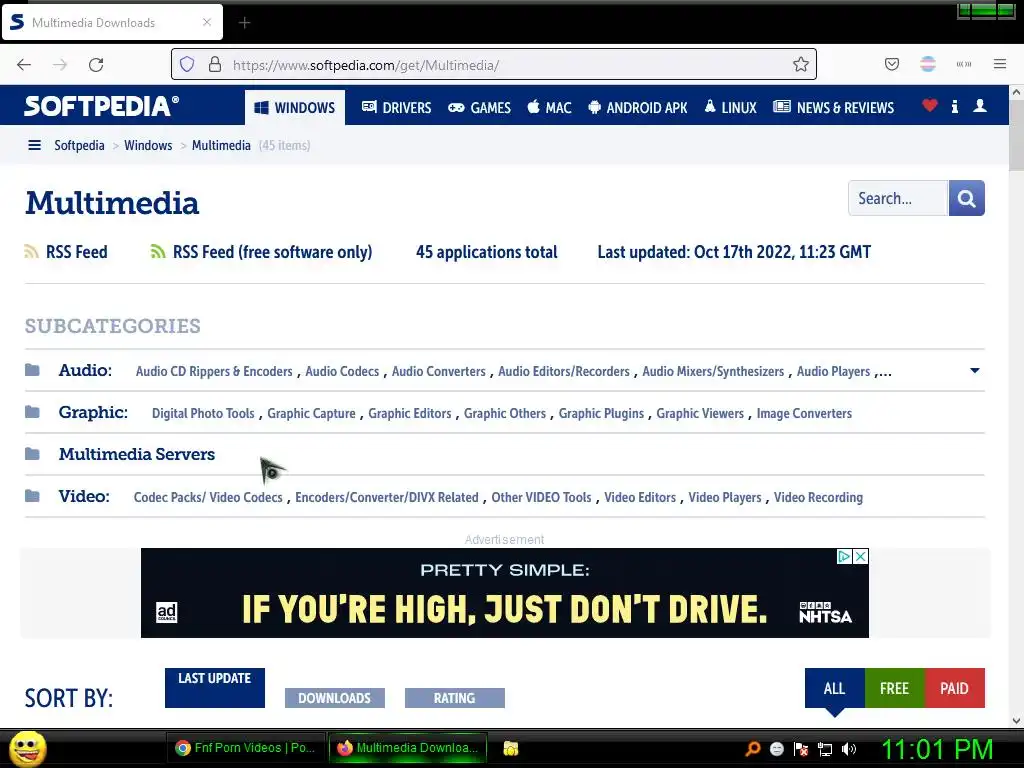1024x768 pixels.
Task: Click the shield tracking protection icon
Action: tap(187, 64)
